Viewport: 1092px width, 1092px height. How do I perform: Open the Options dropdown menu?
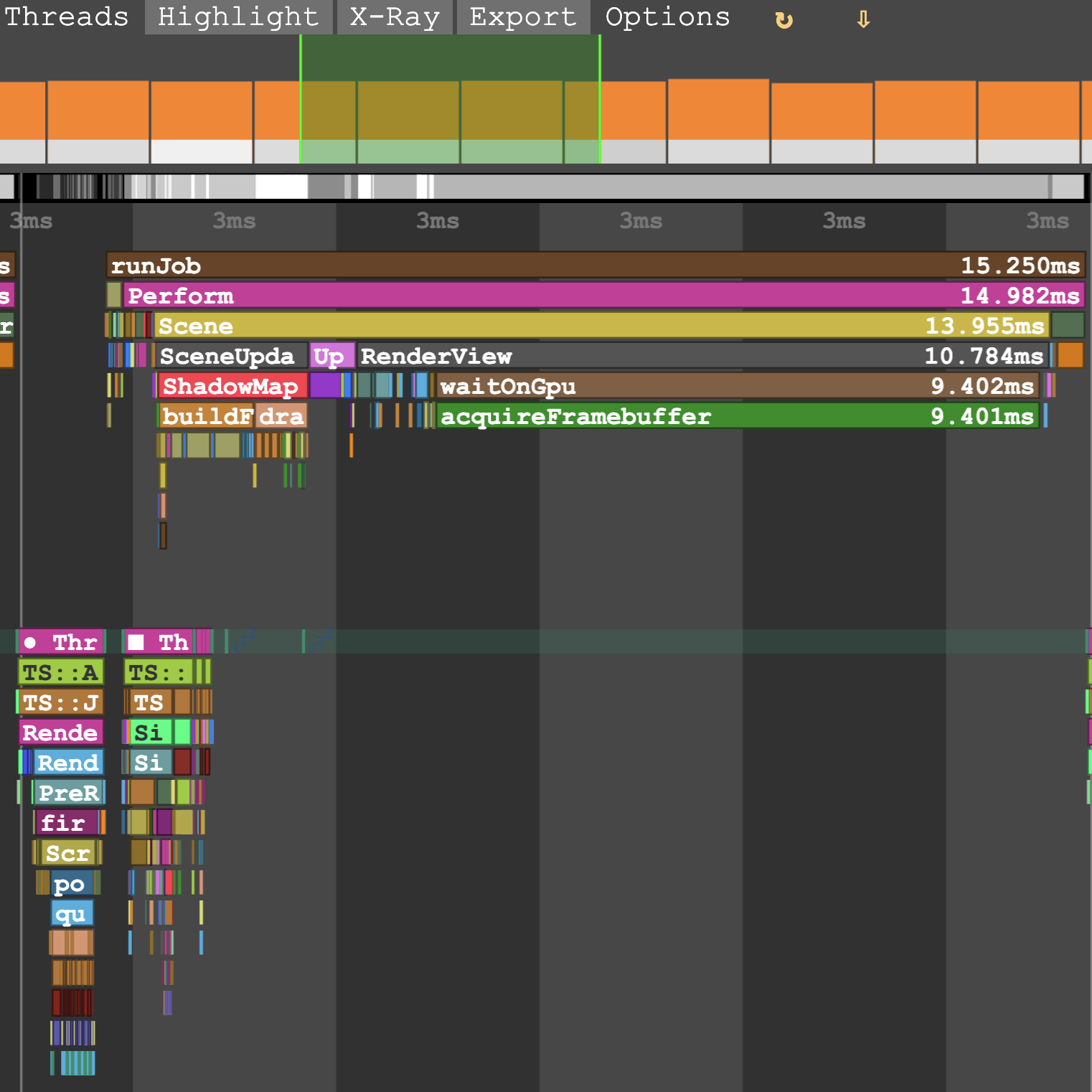click(667, 17)
